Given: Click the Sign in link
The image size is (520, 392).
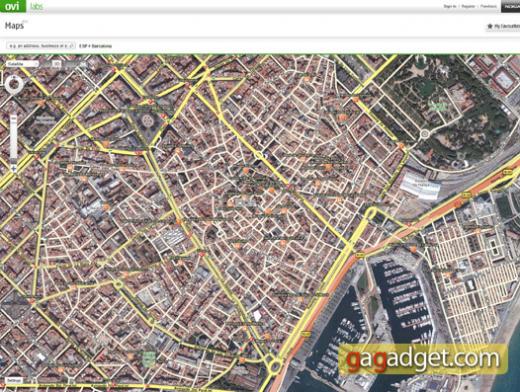Looking at the screenshot, I should tap(450, 6).
